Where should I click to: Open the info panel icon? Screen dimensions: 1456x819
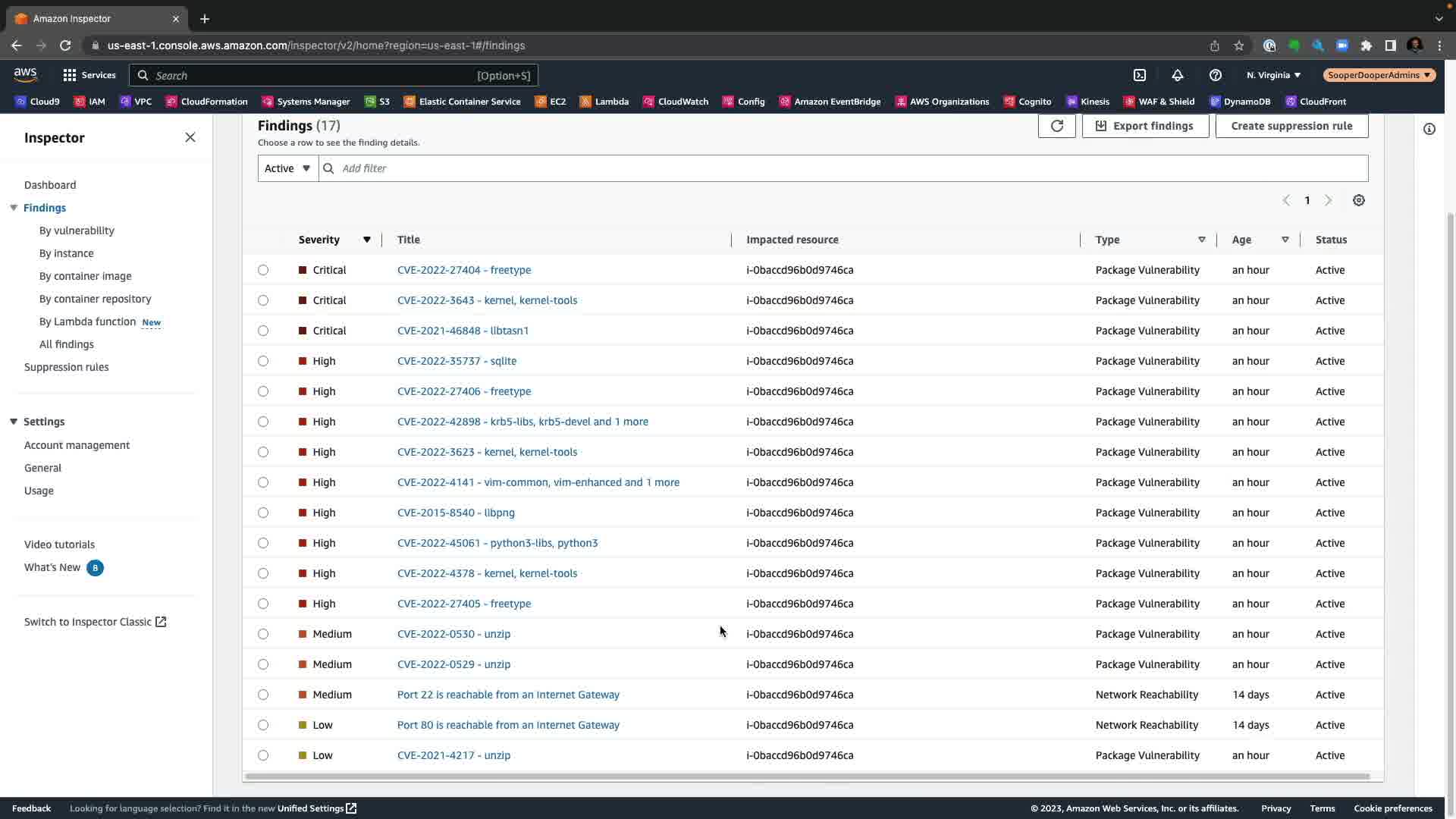[x=1429, y=129]
